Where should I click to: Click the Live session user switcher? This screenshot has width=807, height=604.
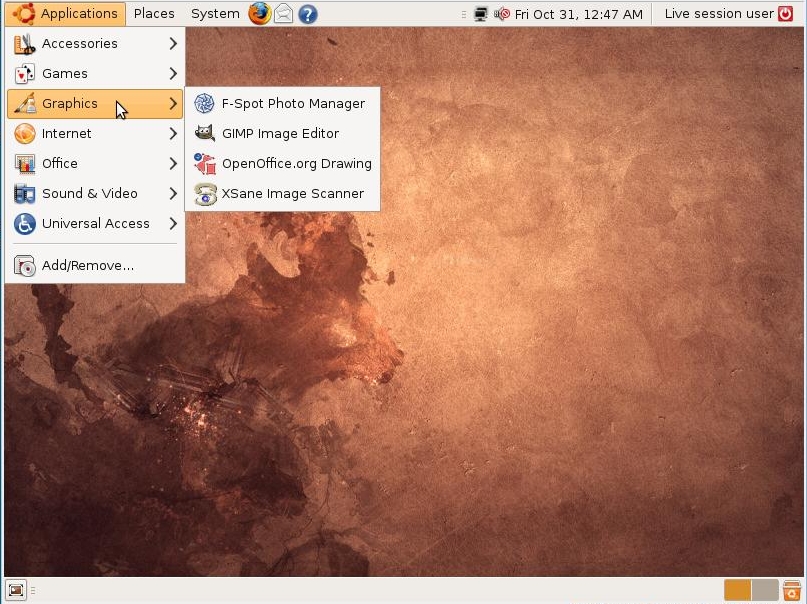[x=719, y=14]
